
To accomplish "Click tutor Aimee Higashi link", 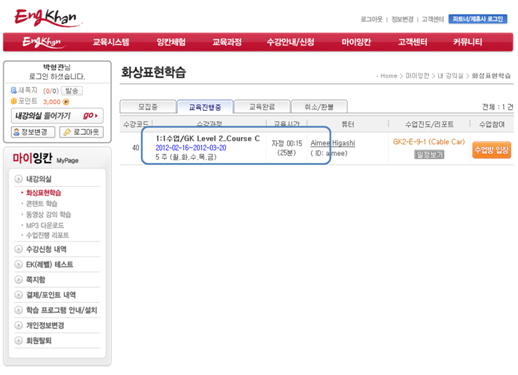I will [x=333, y=143].
